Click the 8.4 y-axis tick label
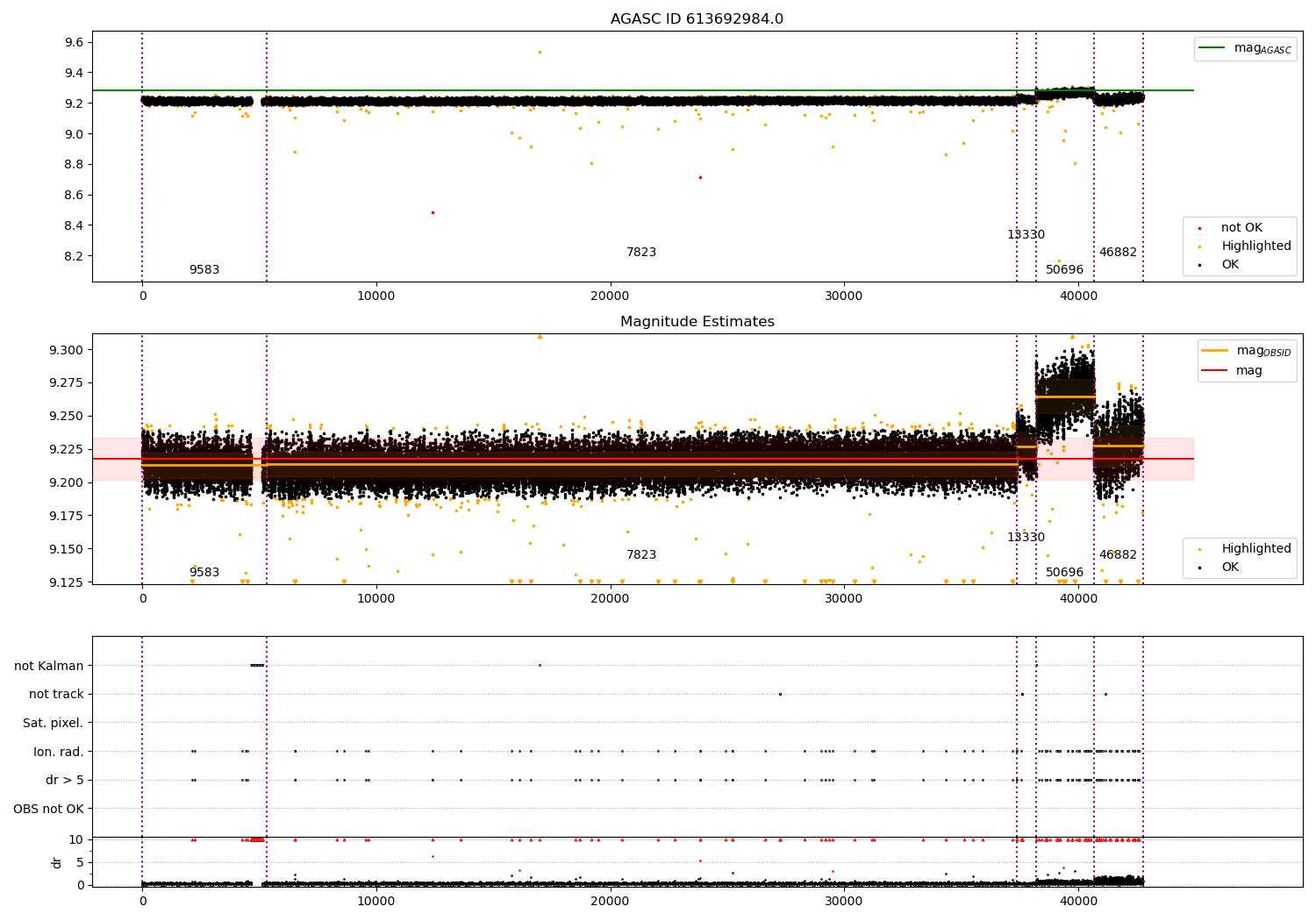 [74, 225]
